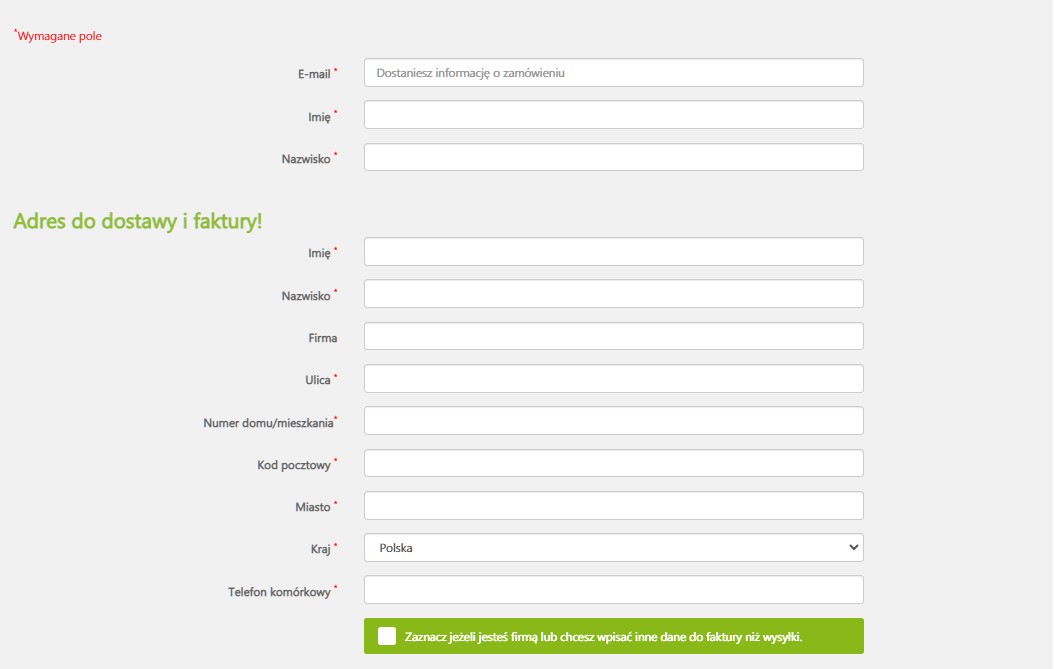Click the 'Kod pocztowy' label
This screenshot has width=1054, height=669.
[294, 465]
